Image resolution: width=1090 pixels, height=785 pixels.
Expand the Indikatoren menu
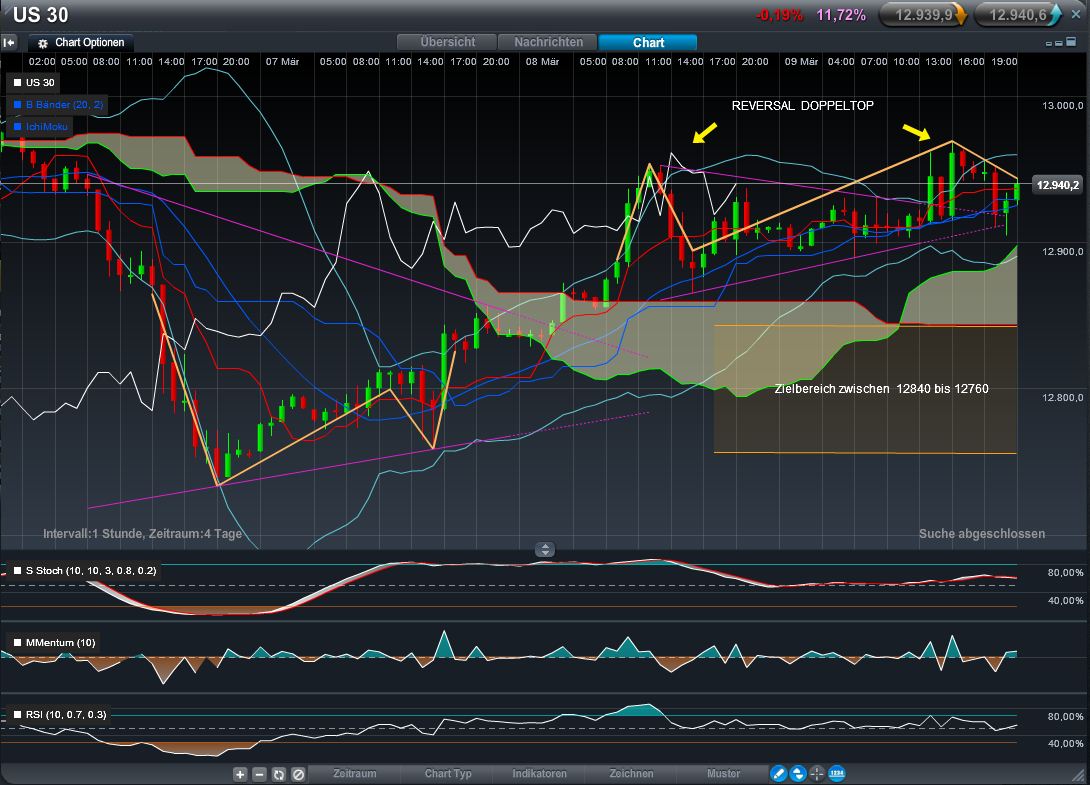(x=539, y=773)
